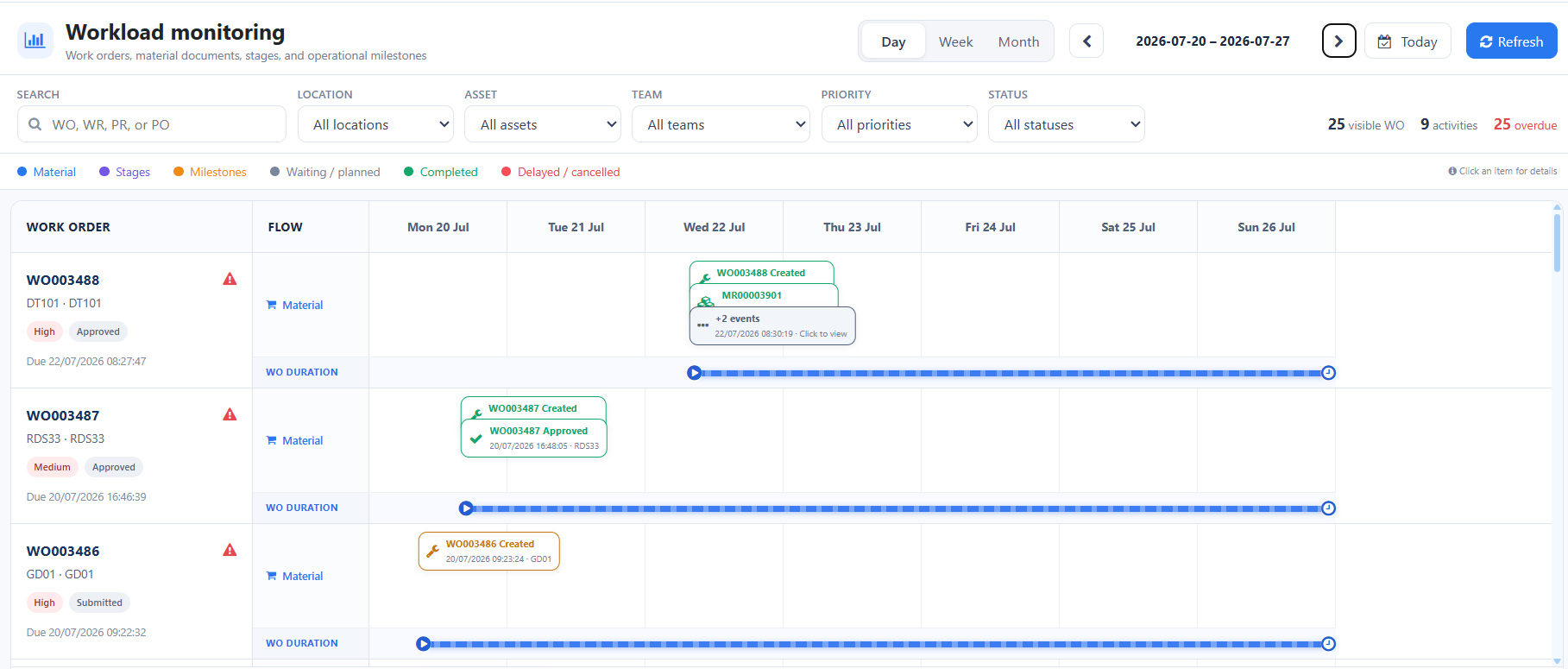Toggle the Delayed / cancelled legend filter
The width and height of the screenshot is (1568, 669).
tap(560, 172)
